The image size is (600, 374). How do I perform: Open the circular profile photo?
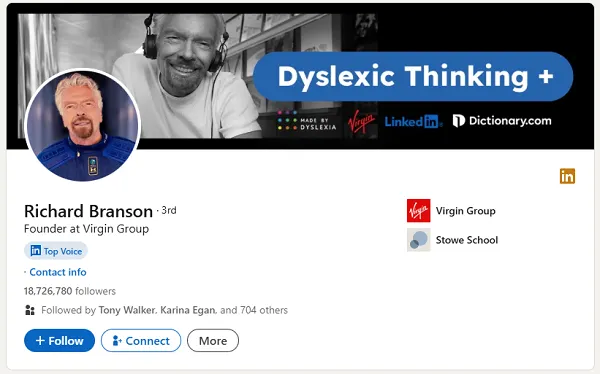(x=83, y=125)
